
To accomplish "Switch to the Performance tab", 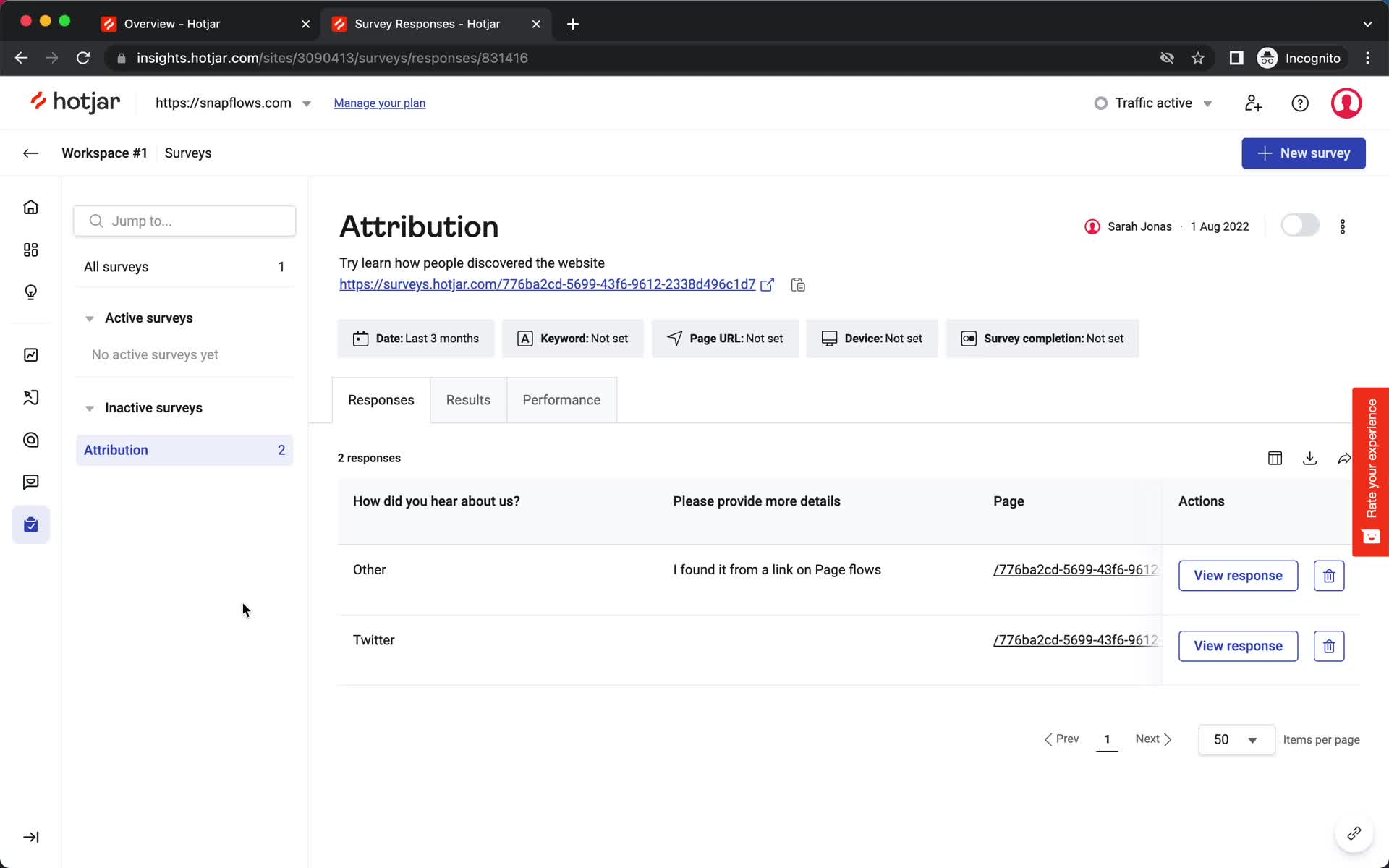I will pos(561,400).
